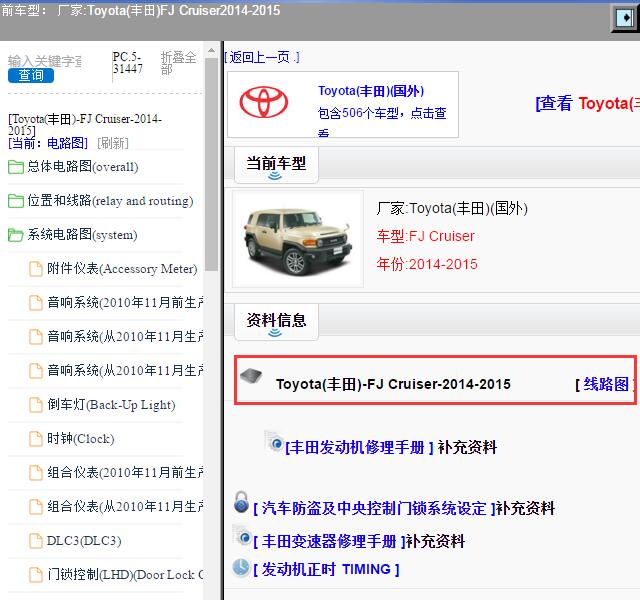Click Toyota(丰田)-FJ Cruiser-2014-2015 row title
Viewport: 640px width, 600px height.
(393, 384)
